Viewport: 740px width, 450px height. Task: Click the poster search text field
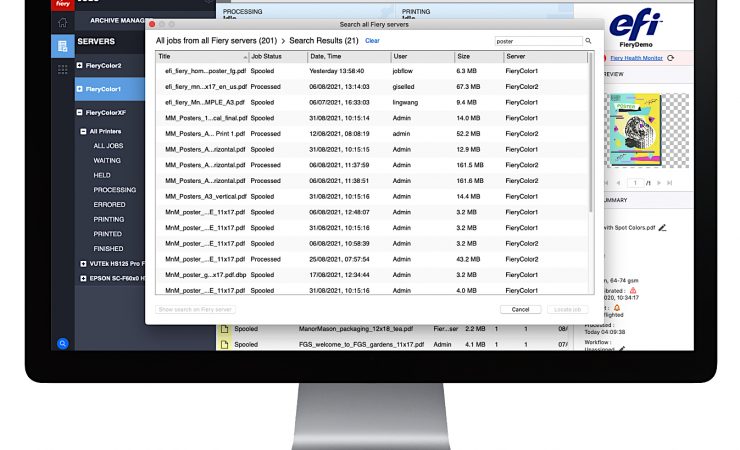click(x=538, y=41)
